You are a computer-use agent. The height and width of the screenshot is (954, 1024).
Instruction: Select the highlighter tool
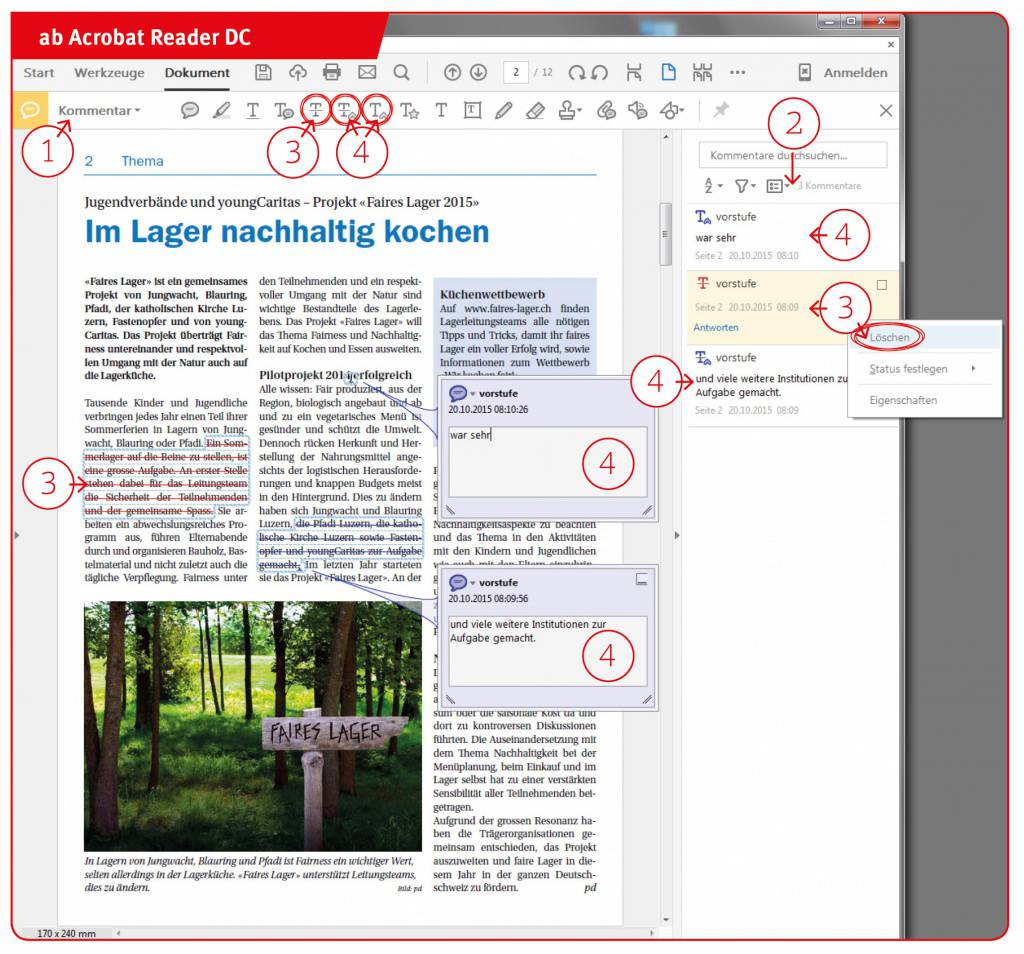(x=221, y=110)
